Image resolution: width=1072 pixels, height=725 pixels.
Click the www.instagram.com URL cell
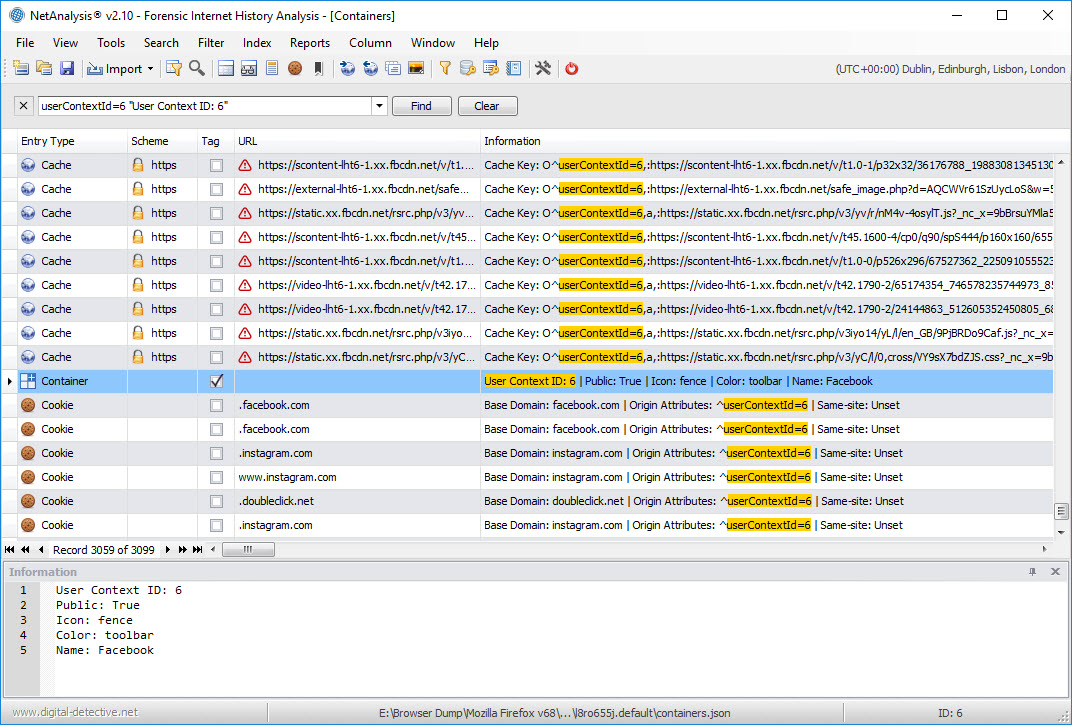pos(357,477)
